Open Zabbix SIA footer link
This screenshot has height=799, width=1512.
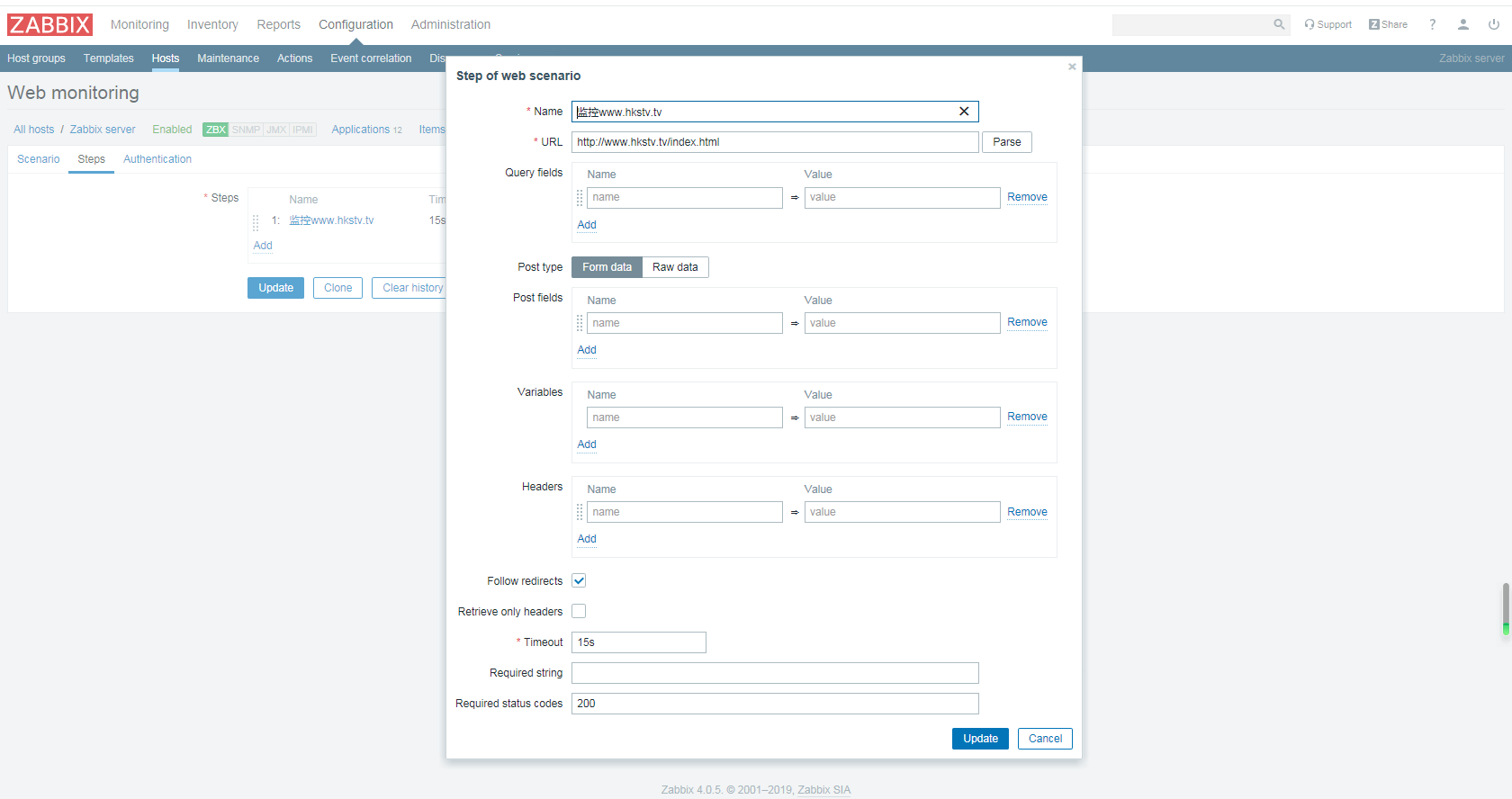click(823, 790)
